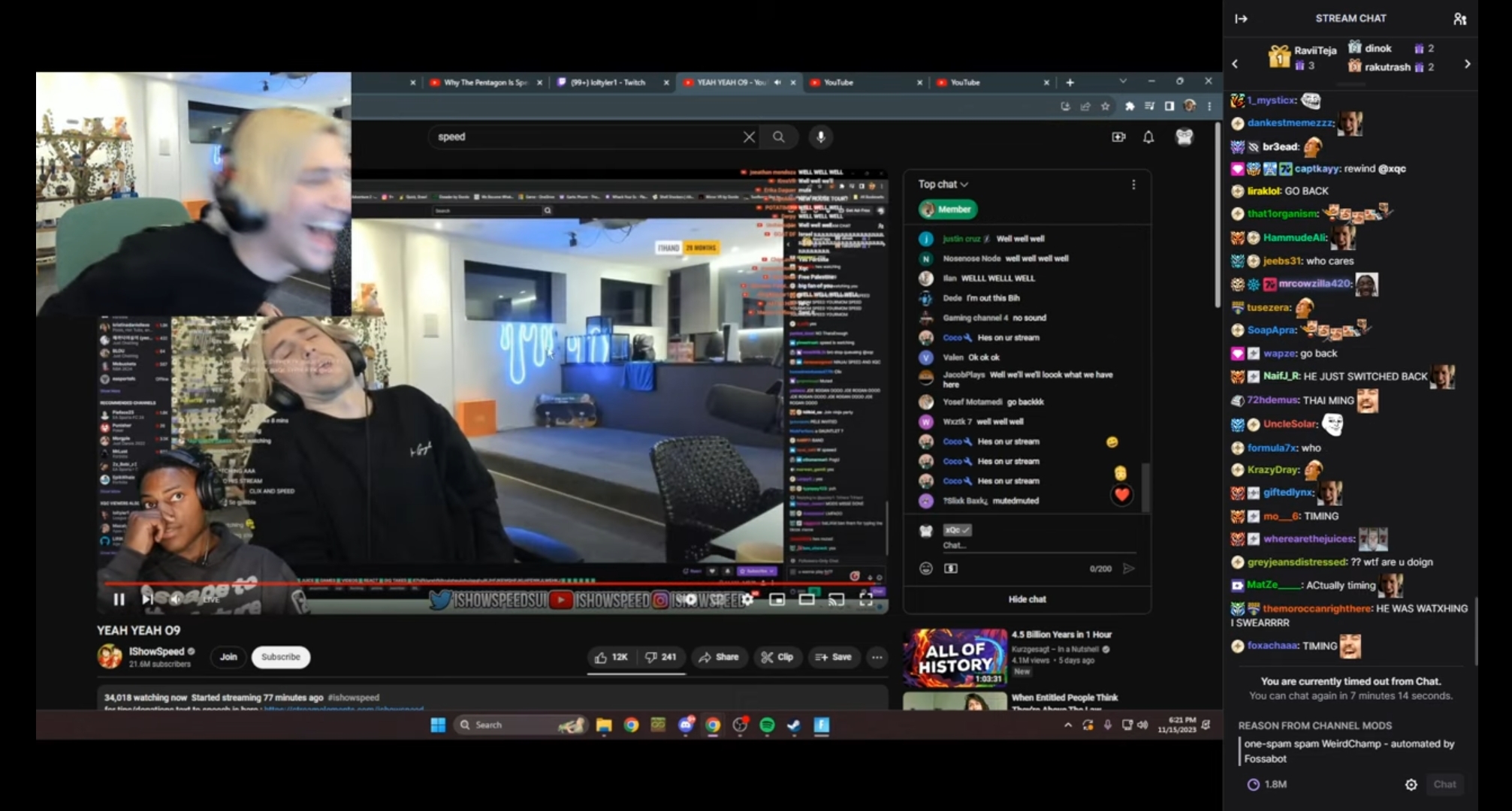Viewport: 1512px width, 811px height.
Task: Dislike the video showing 241
Action: [x=660, y=657]
